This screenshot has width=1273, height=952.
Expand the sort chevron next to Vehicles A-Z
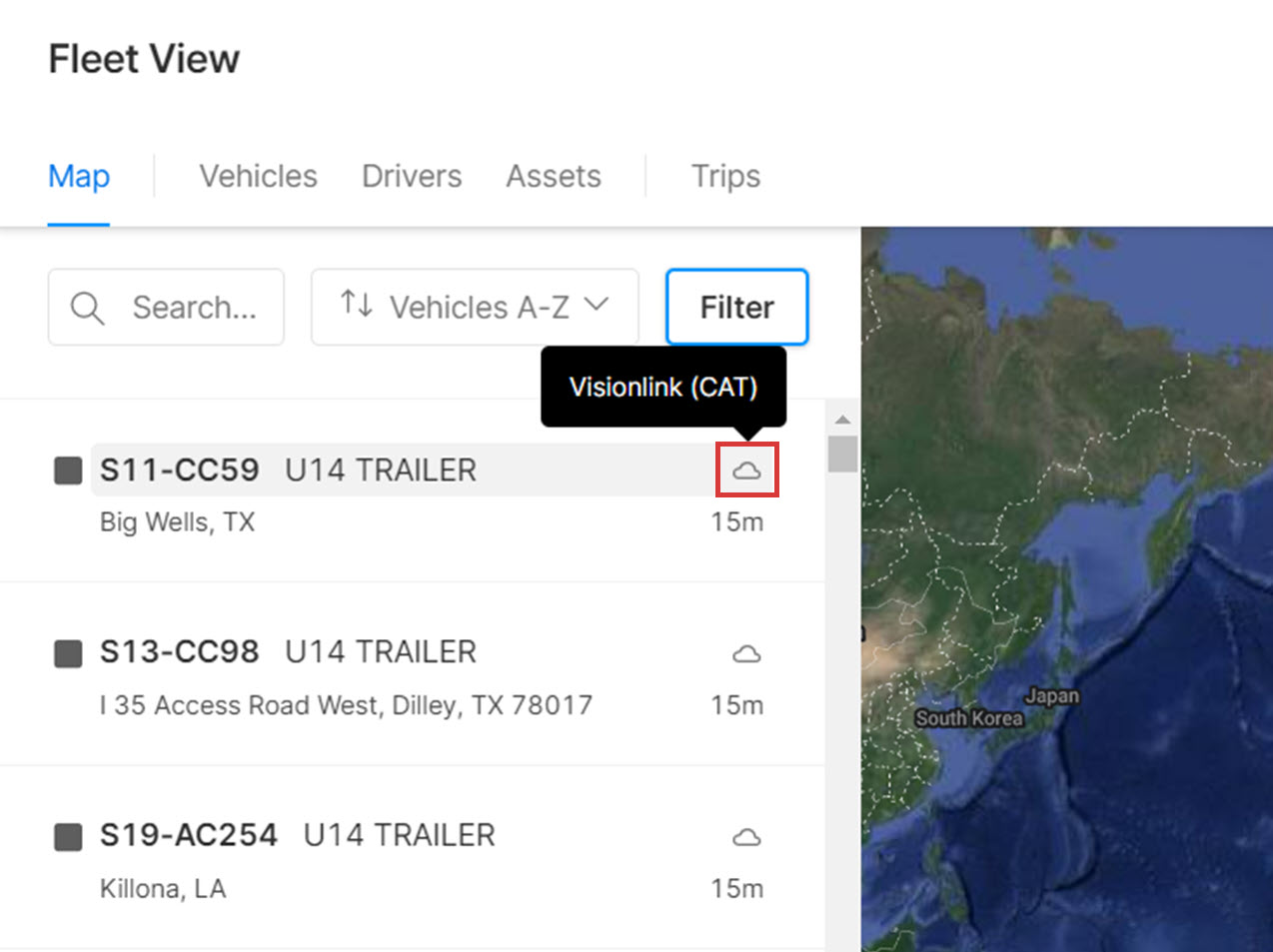(x=597, y=304)
